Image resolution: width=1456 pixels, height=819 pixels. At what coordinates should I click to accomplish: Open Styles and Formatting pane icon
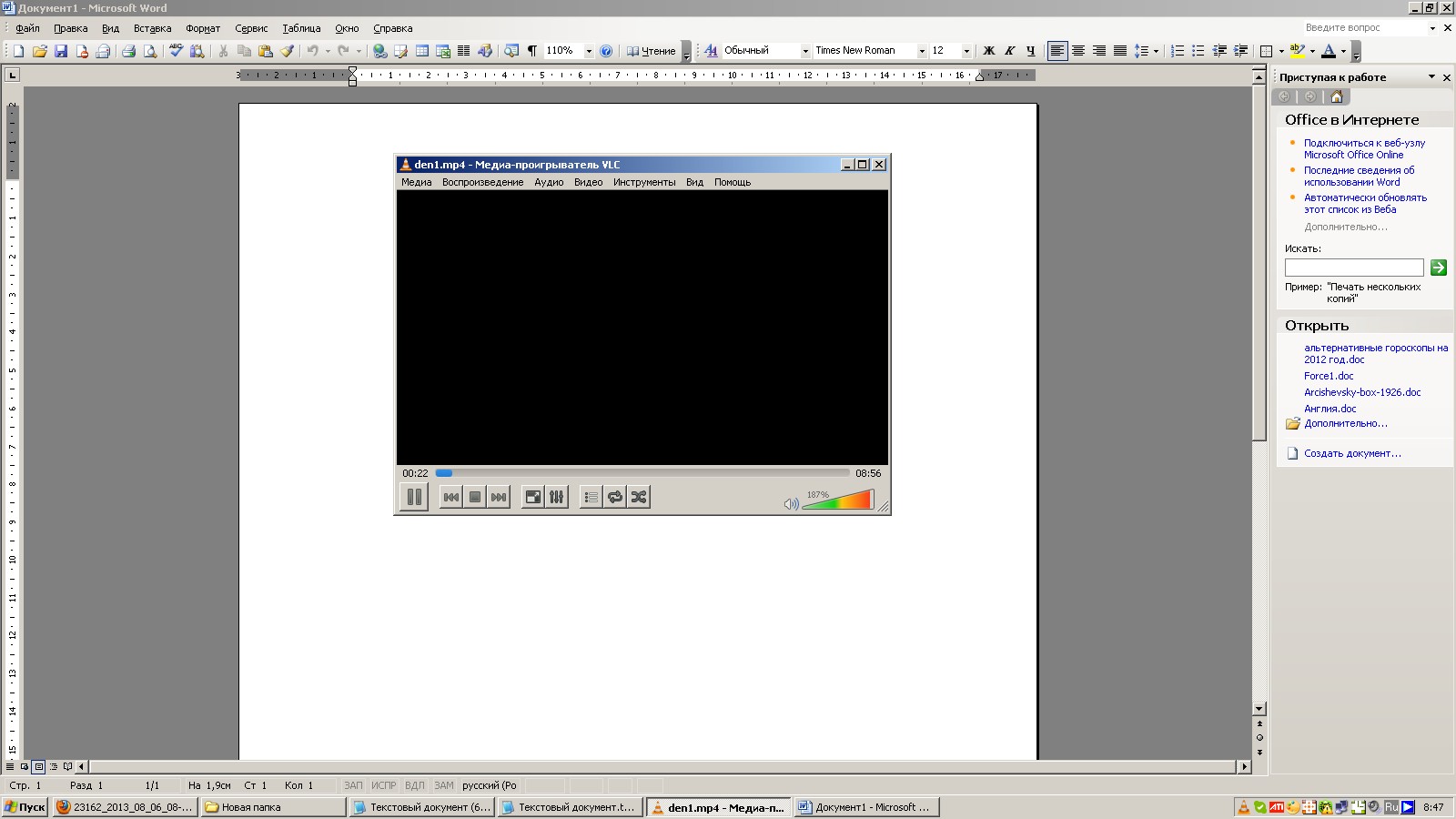[x=711, y=51]
